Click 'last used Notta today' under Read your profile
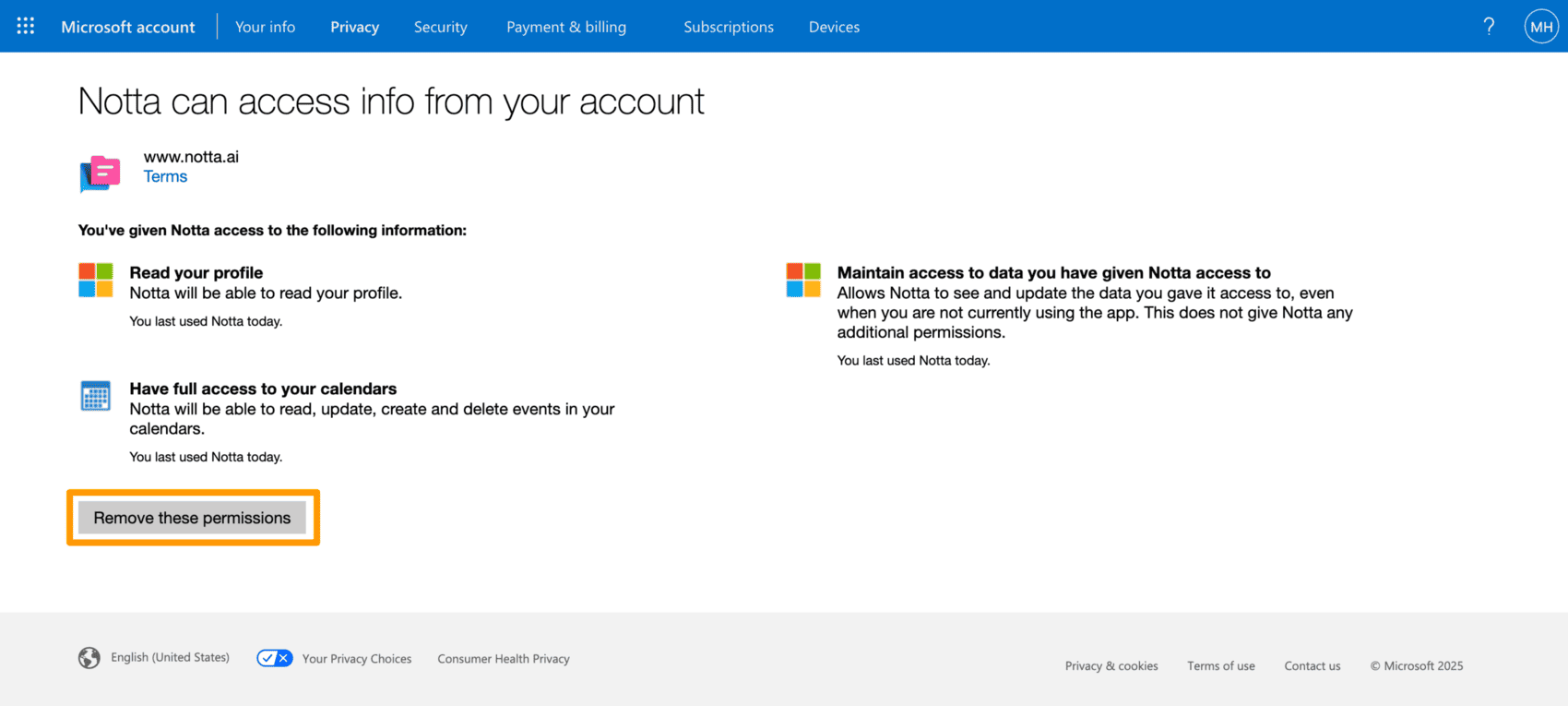The width and height of the screenshot is (1568, 706). click(x=206, y=321)
